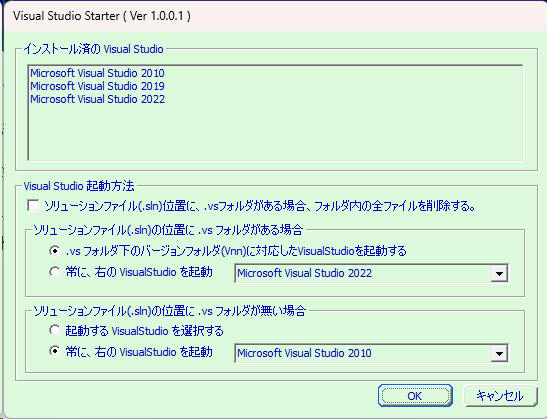Dismiss dialog with the キャンセル button
The image size is (547, 419).
[500, 396]
